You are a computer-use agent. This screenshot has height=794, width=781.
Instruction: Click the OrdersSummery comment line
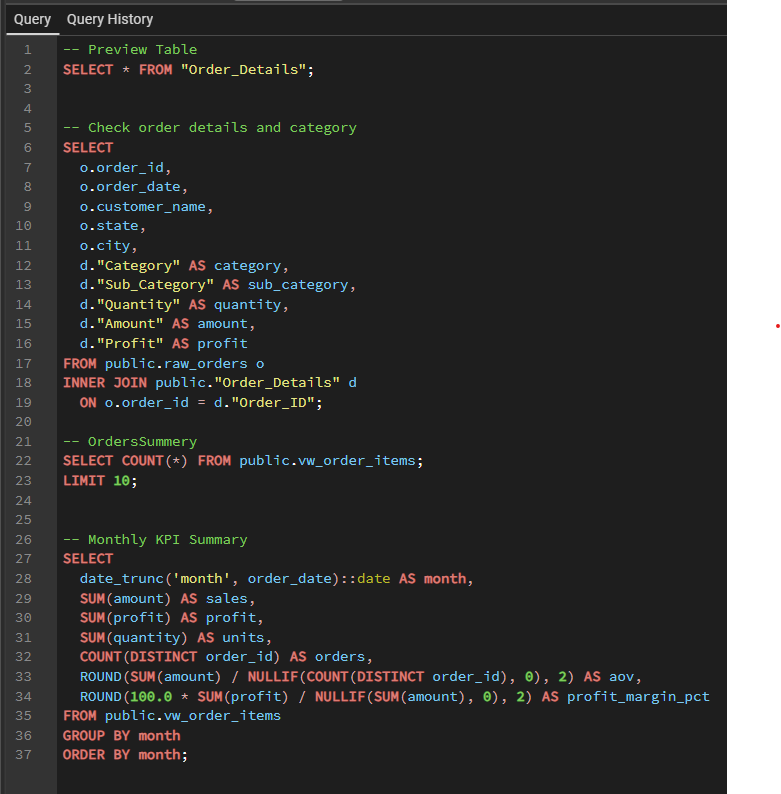pyautogui.click(x=130, y=441)
